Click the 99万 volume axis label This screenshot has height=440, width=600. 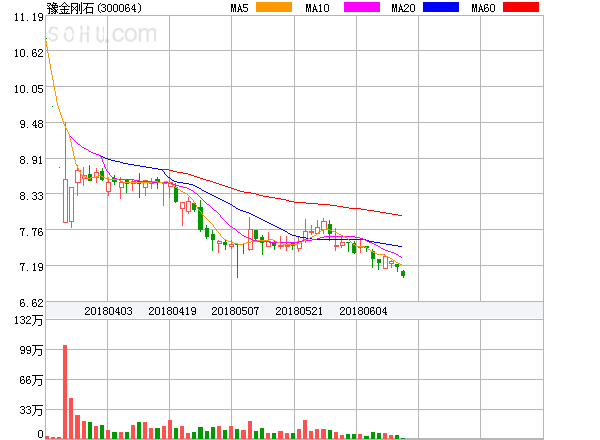pyautogui.click(x=31, y=350)
